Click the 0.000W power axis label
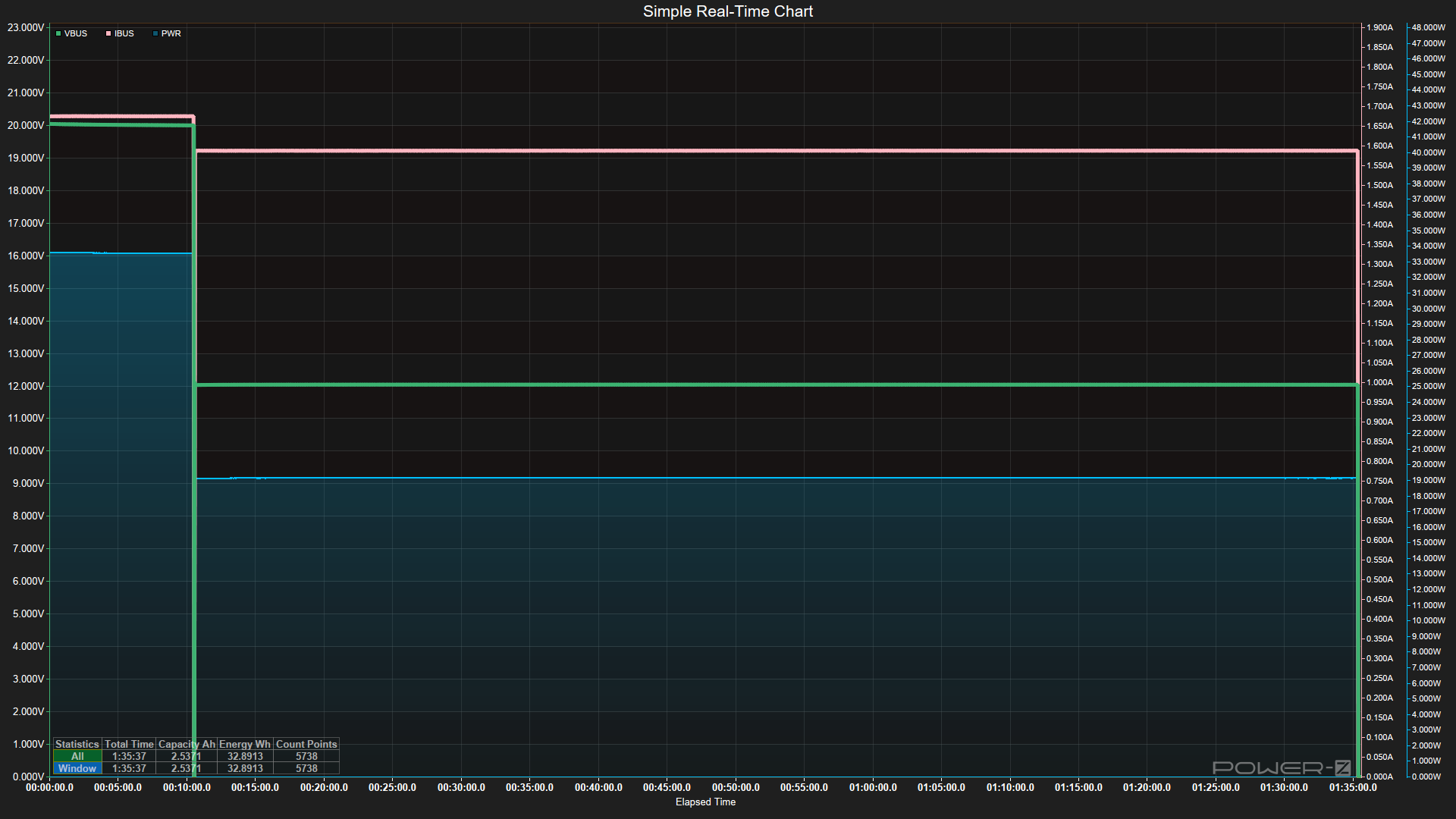Viewport: 1456px width, 819px height. pos(1426,777)
